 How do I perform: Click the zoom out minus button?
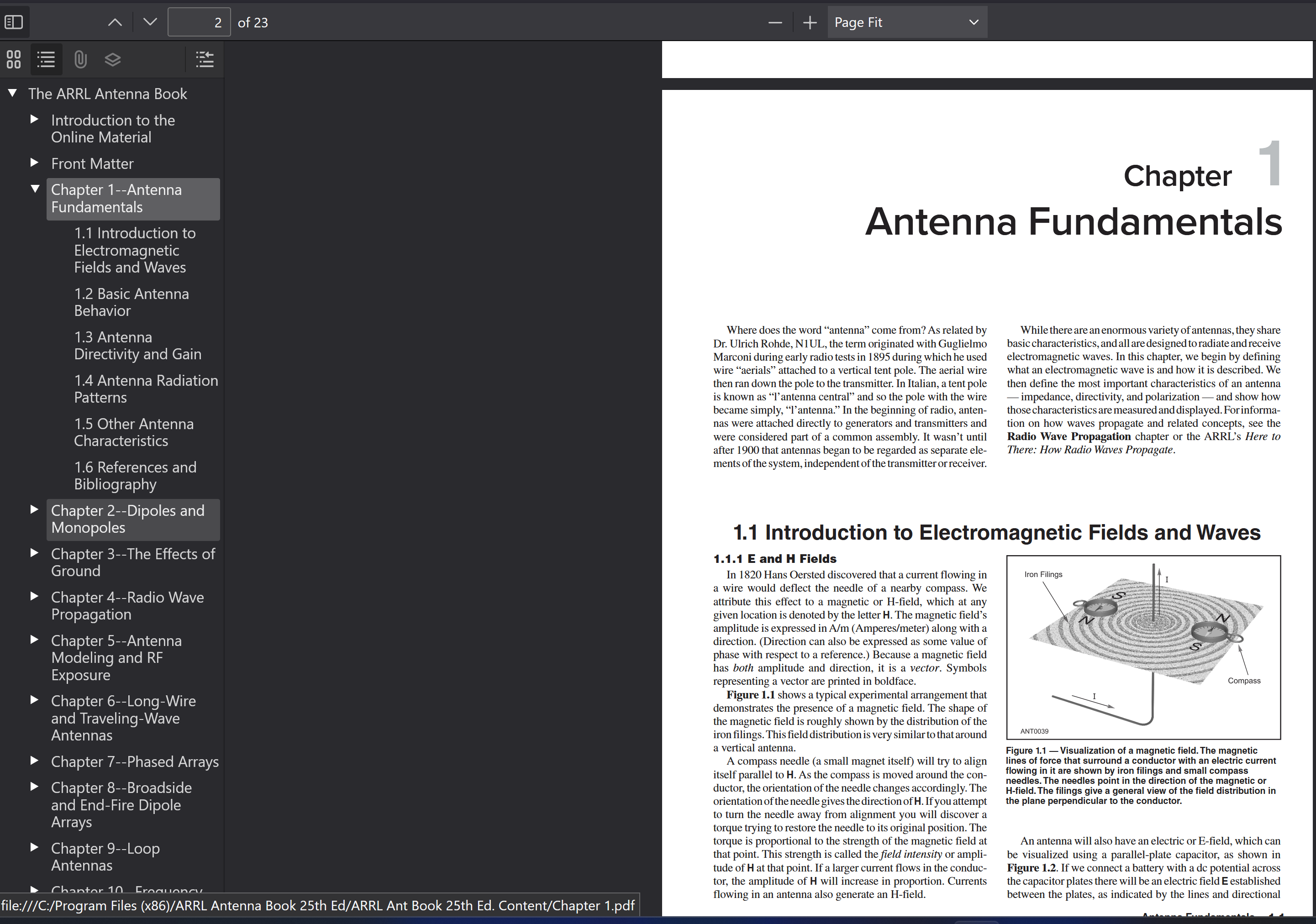pyautogui.click(x=775, y=22)
